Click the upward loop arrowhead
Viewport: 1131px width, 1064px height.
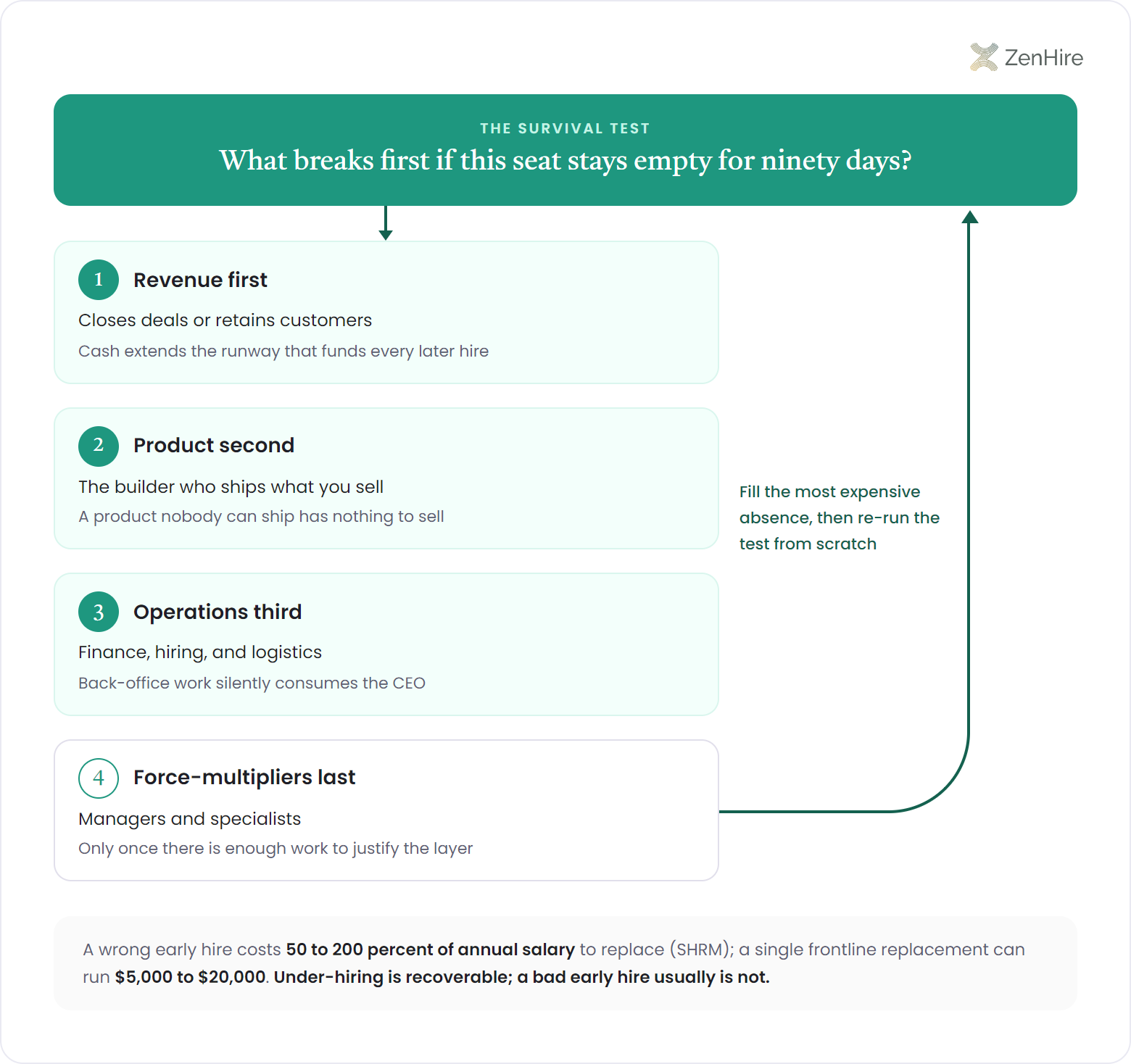point(969,217)
